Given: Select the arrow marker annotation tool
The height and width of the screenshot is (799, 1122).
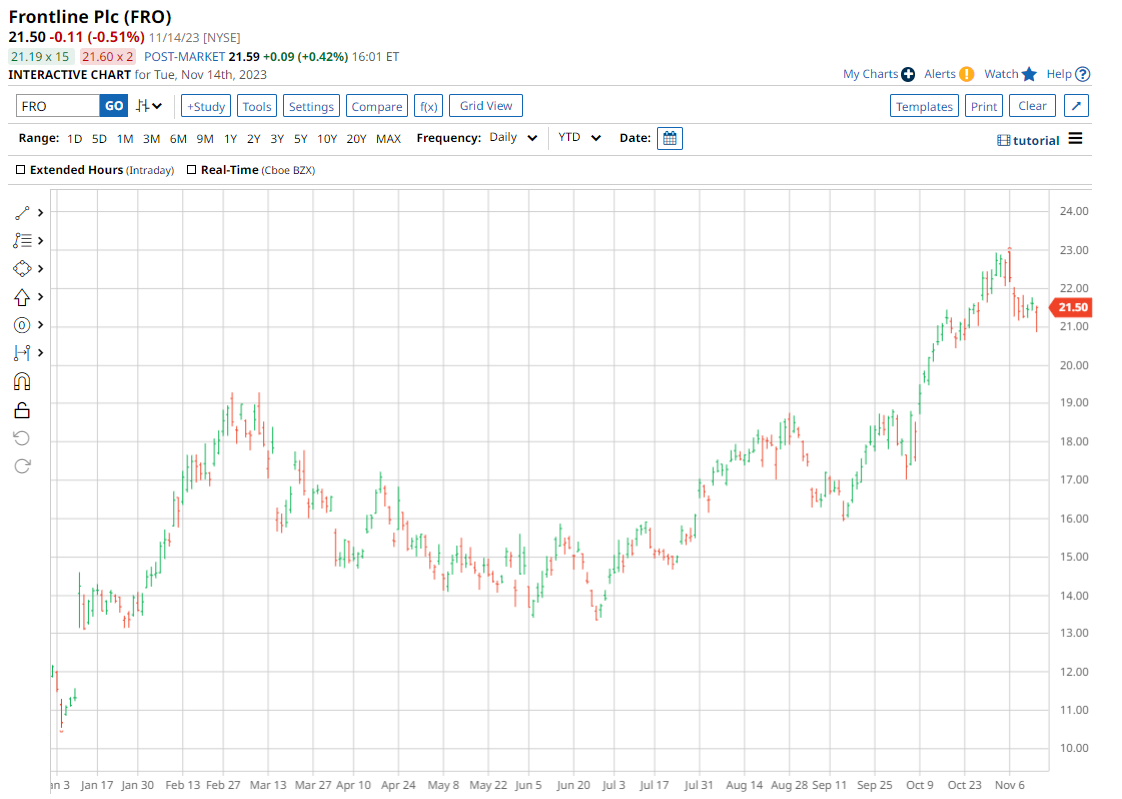Looking at the screenshot, I should point(22,297).
